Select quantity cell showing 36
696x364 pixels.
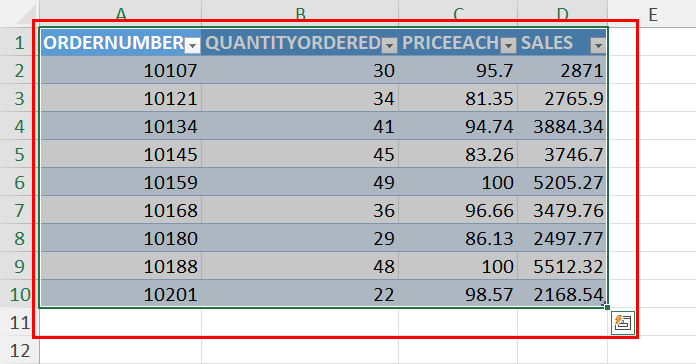(x=300, y=210)
